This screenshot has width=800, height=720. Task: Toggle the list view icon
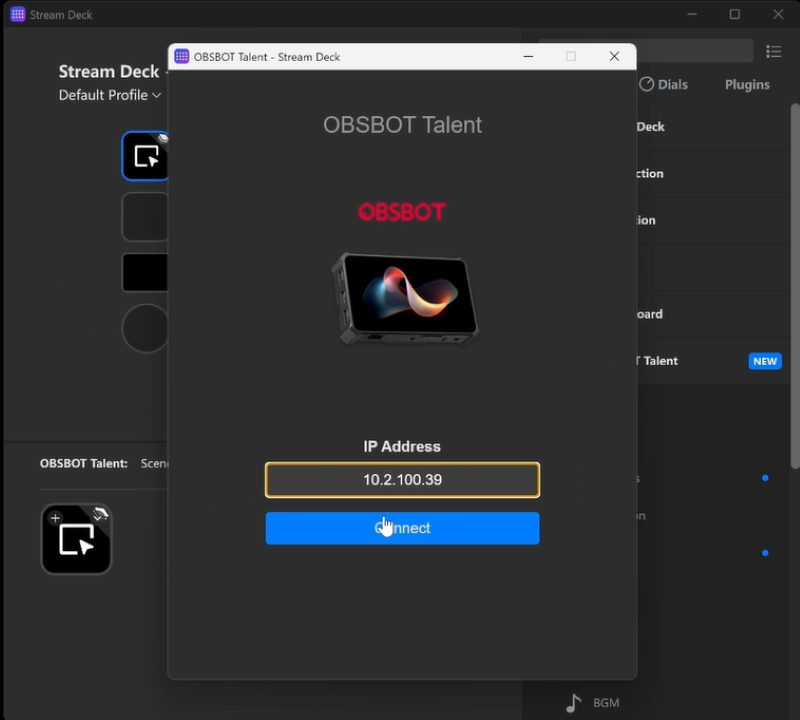[x=773, y=52]
